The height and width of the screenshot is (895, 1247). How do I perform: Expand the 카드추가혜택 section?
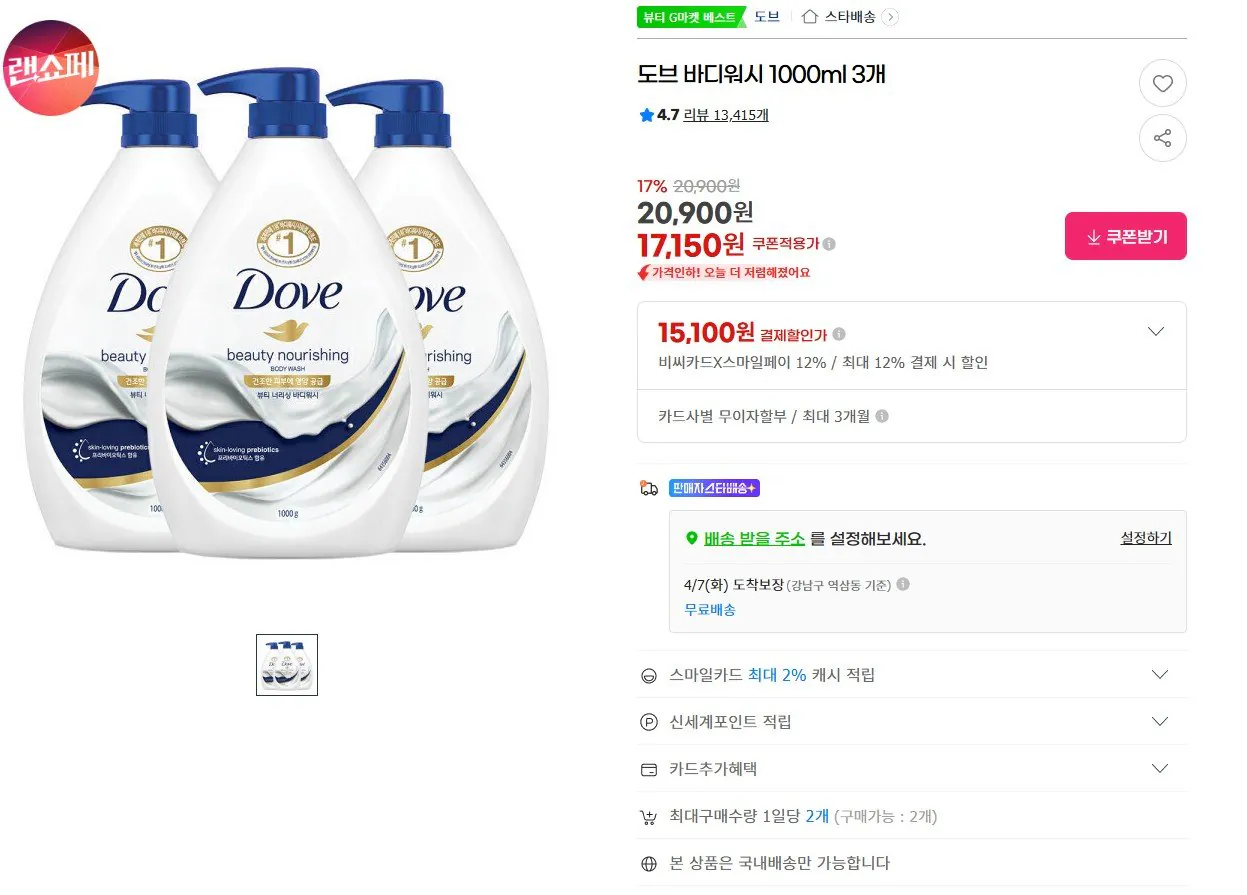tap(1160, 768)
